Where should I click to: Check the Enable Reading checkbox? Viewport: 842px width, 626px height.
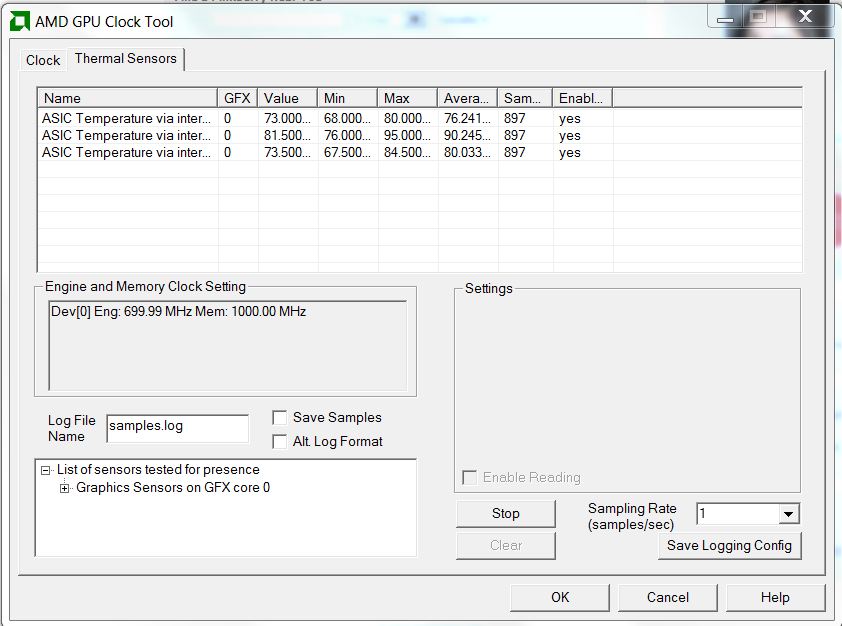pos(469,477)
